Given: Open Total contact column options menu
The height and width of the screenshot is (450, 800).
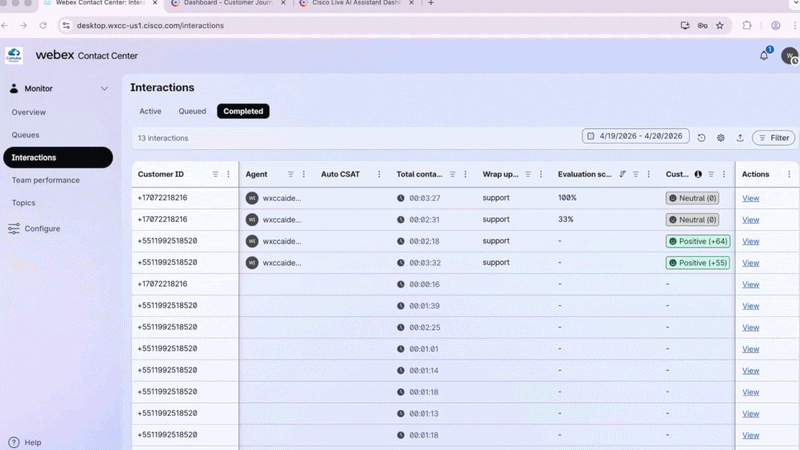Looking at the screenshot, I should (x=465, y=174).
